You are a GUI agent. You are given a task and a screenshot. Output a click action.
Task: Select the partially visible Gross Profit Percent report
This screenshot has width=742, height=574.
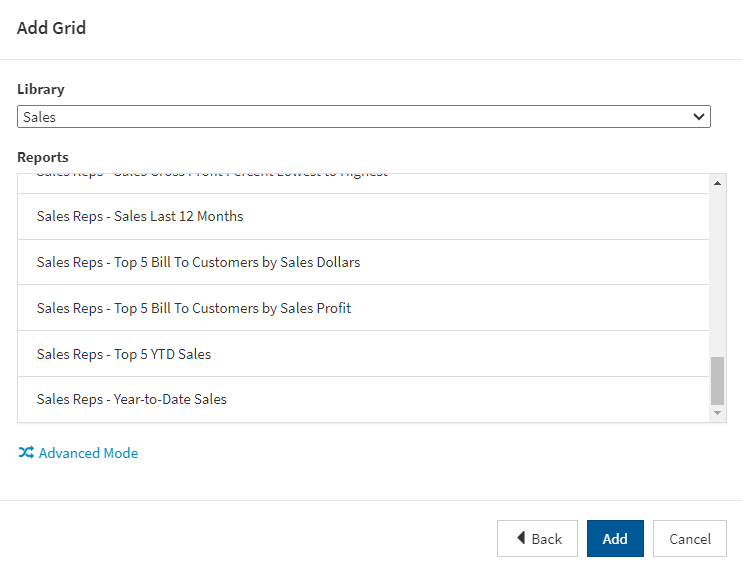tap(363, 183)
